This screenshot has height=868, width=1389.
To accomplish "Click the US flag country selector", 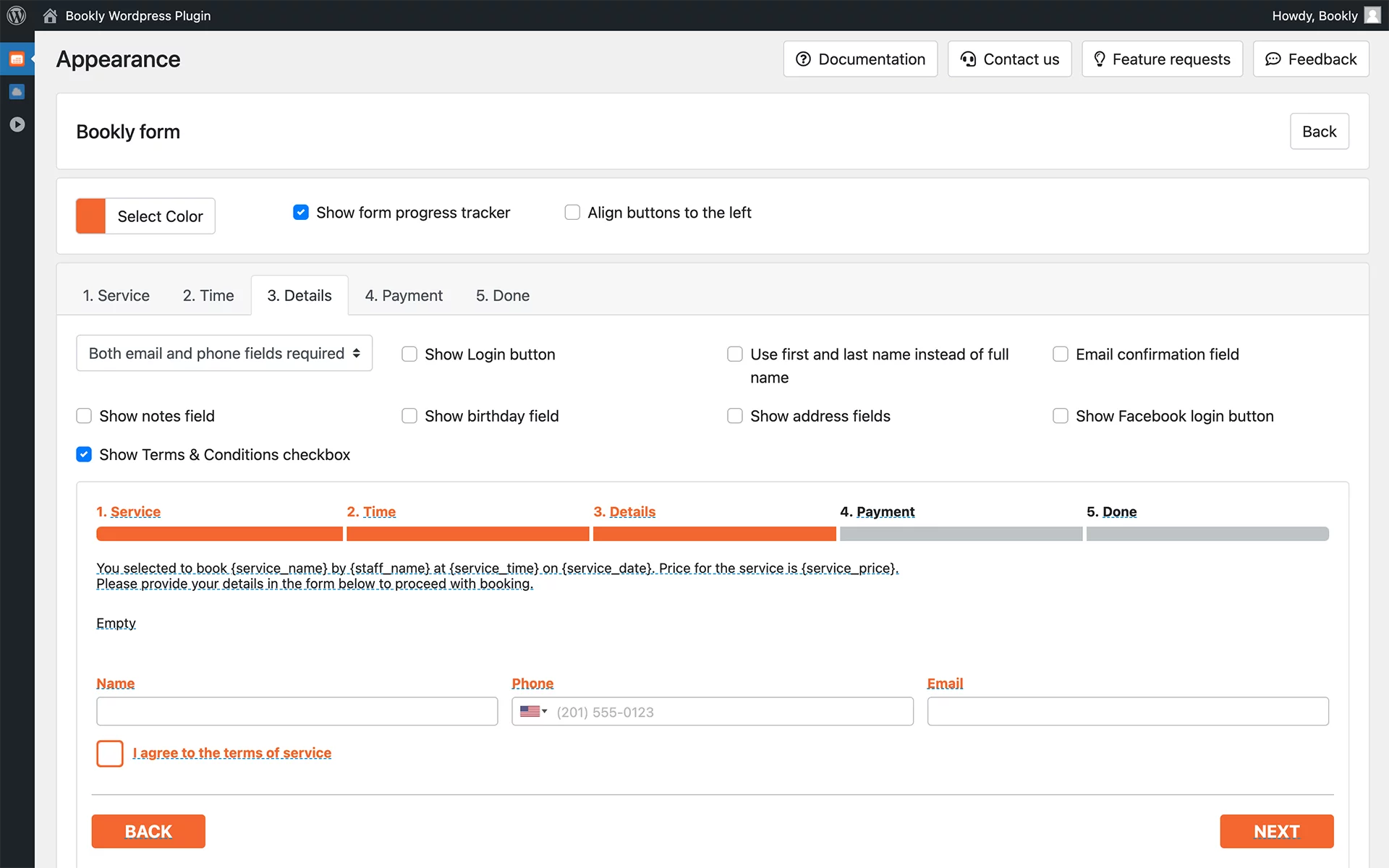I will (x=533, y=712).
